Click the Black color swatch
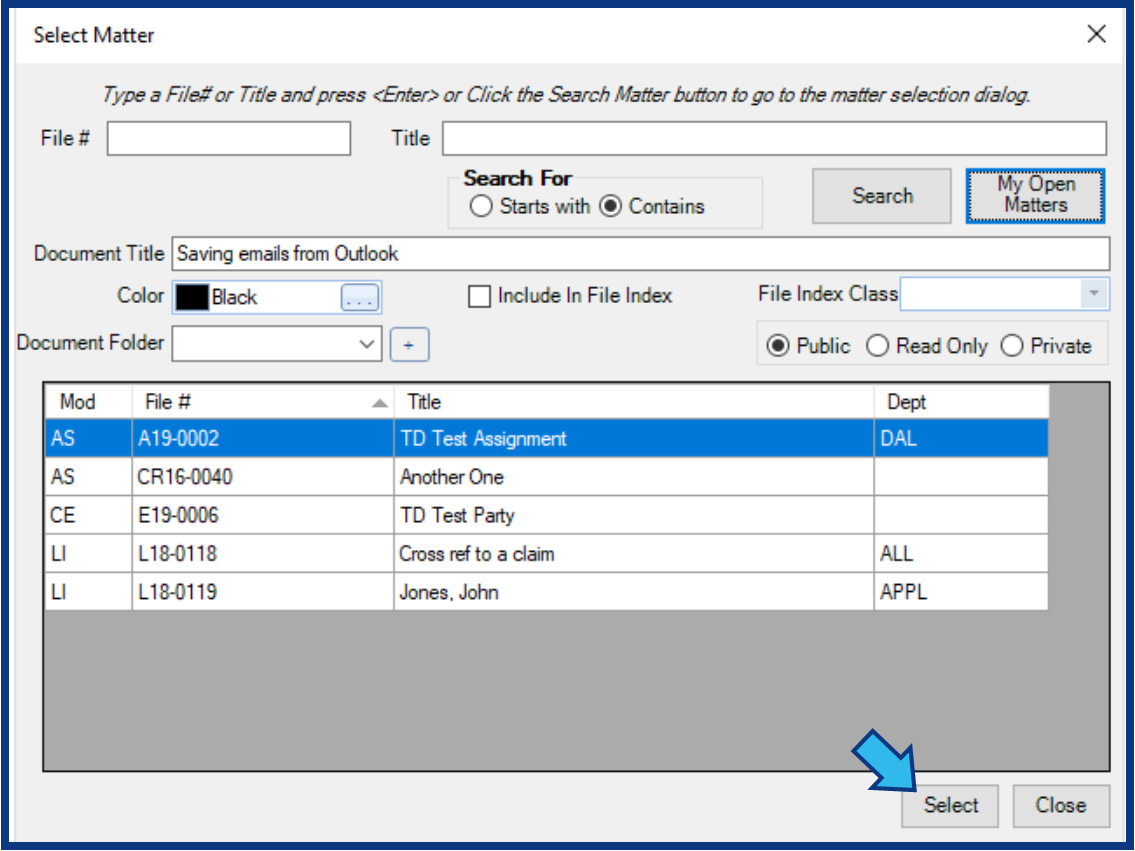This screenshot has width=1135, height=851. pos(192,297)
